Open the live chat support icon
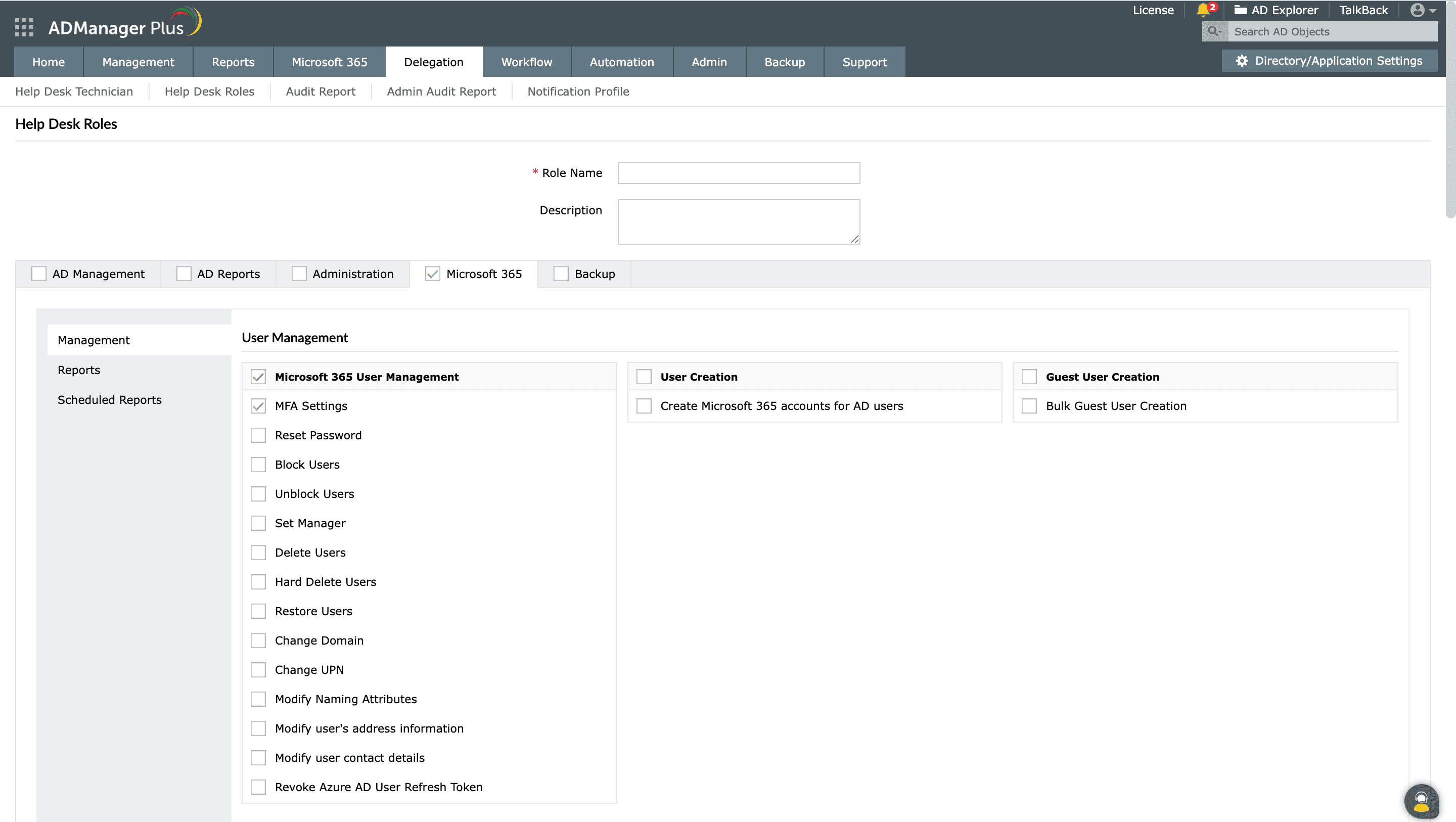The height and width of the screenshot is (822, 1456). point(1421,802)
